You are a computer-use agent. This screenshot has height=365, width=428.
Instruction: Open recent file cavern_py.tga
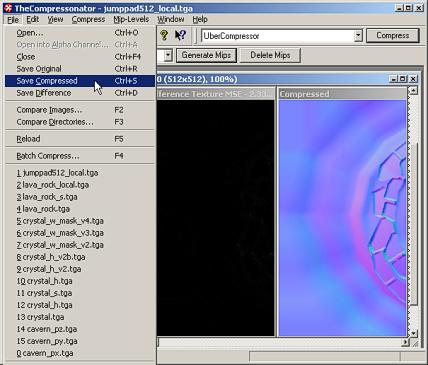(x=80, y=341)
